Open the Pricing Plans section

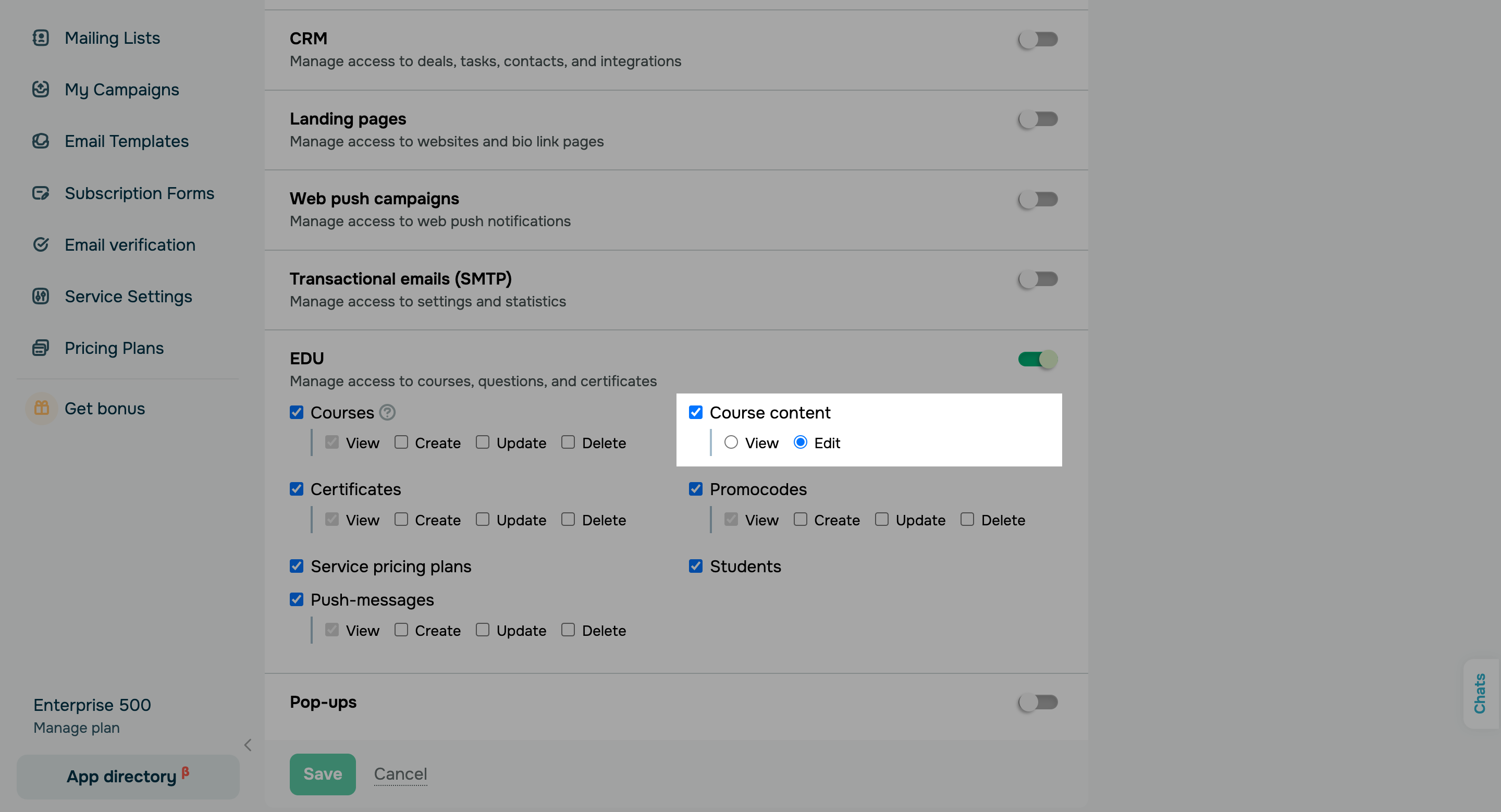point(114,348)
